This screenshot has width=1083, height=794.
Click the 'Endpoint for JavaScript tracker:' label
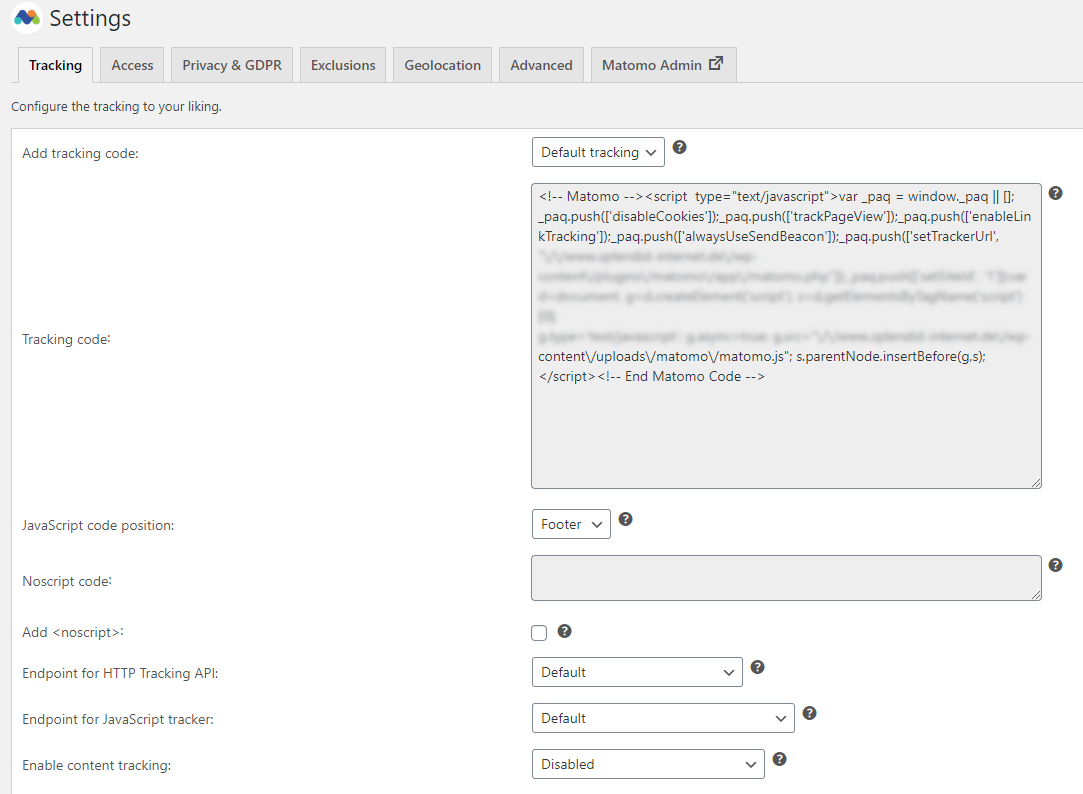(118, 719)
